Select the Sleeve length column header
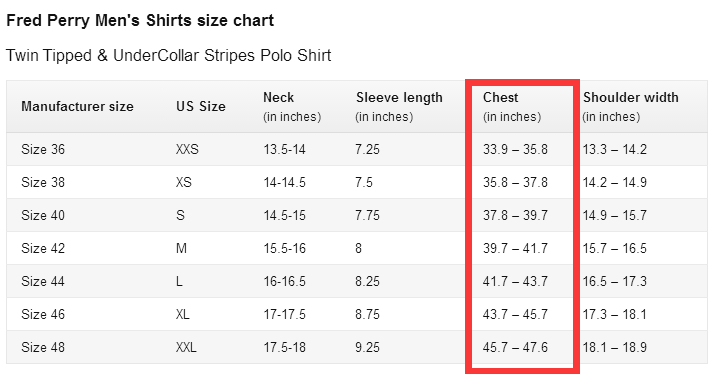 pyautogui.click(x=399, y=107)
